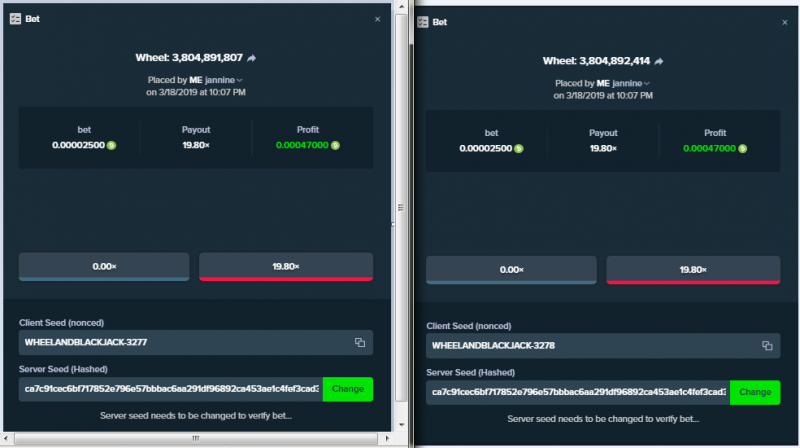Screen dimensions: 800x448
Task: Click Change server seed button in left window
Action: pos(348,389)
